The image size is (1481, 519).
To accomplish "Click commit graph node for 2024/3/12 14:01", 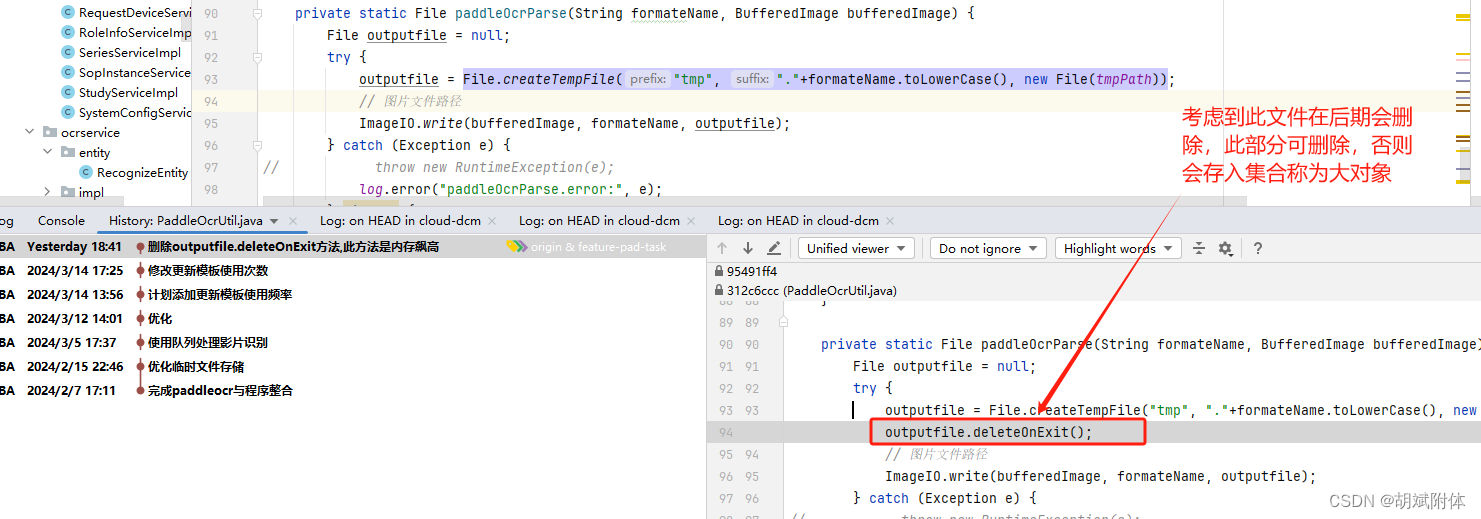I will pos(139,318).
